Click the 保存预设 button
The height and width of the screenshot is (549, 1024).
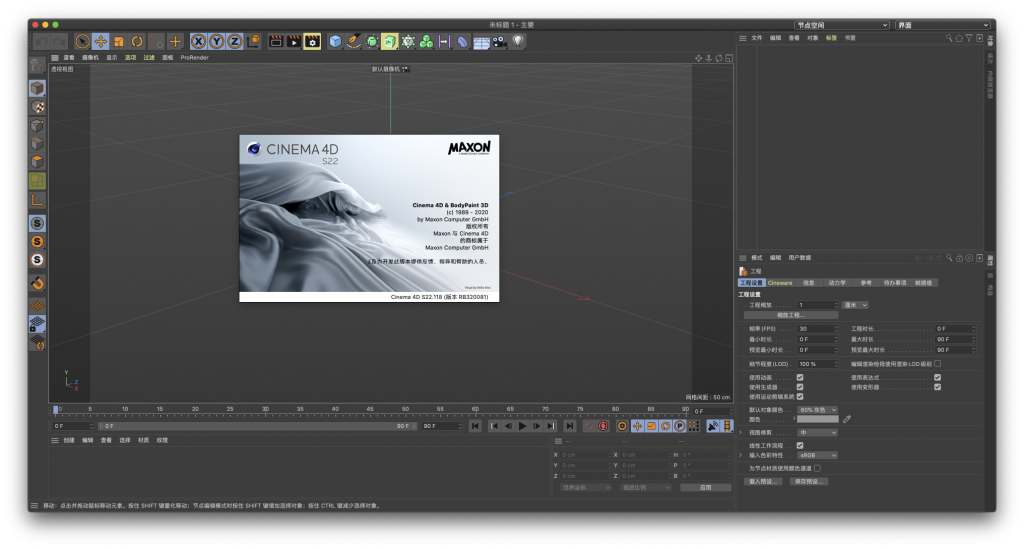(808, 482)
